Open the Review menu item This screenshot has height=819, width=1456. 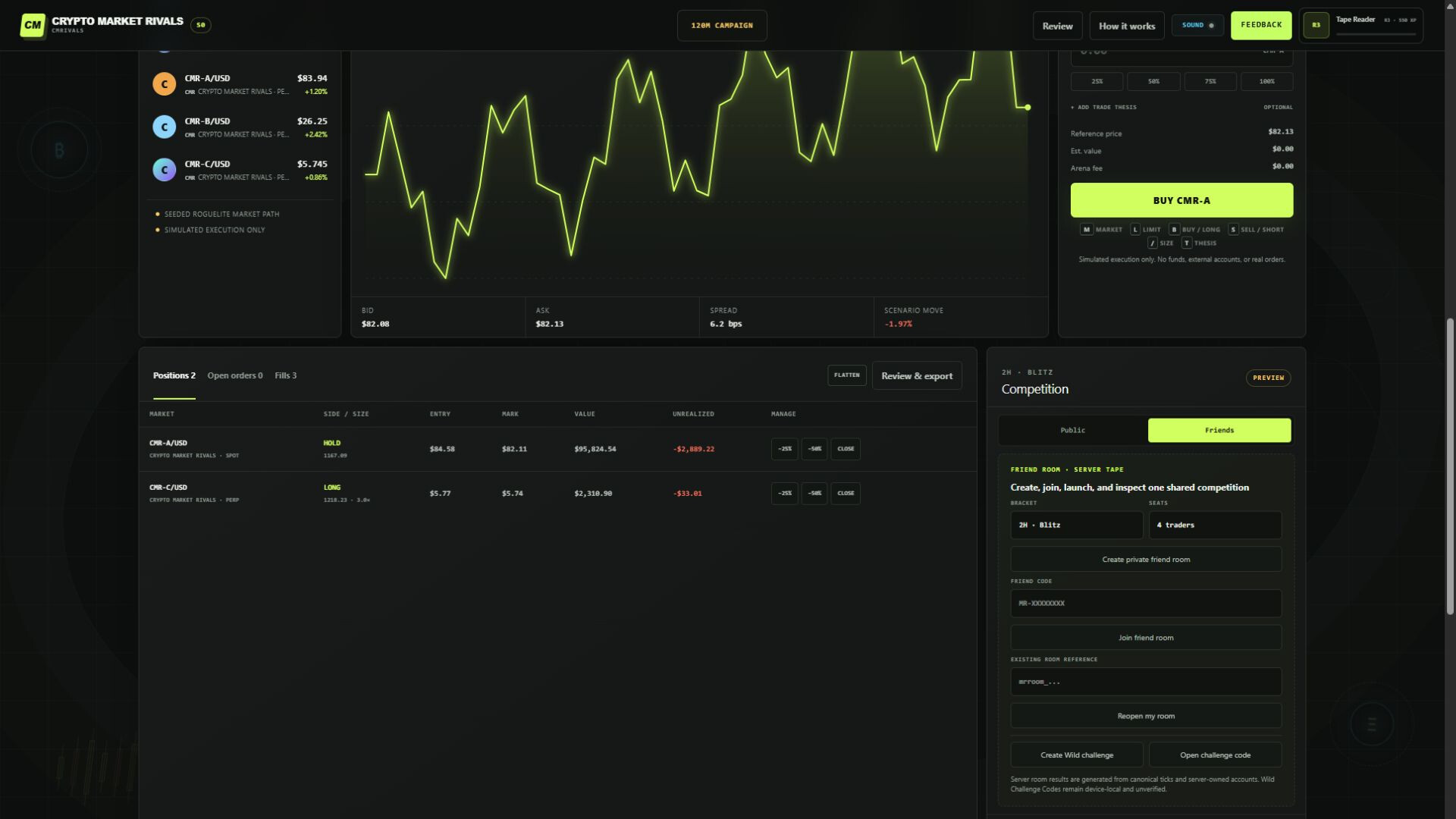tap(1057, 26)
